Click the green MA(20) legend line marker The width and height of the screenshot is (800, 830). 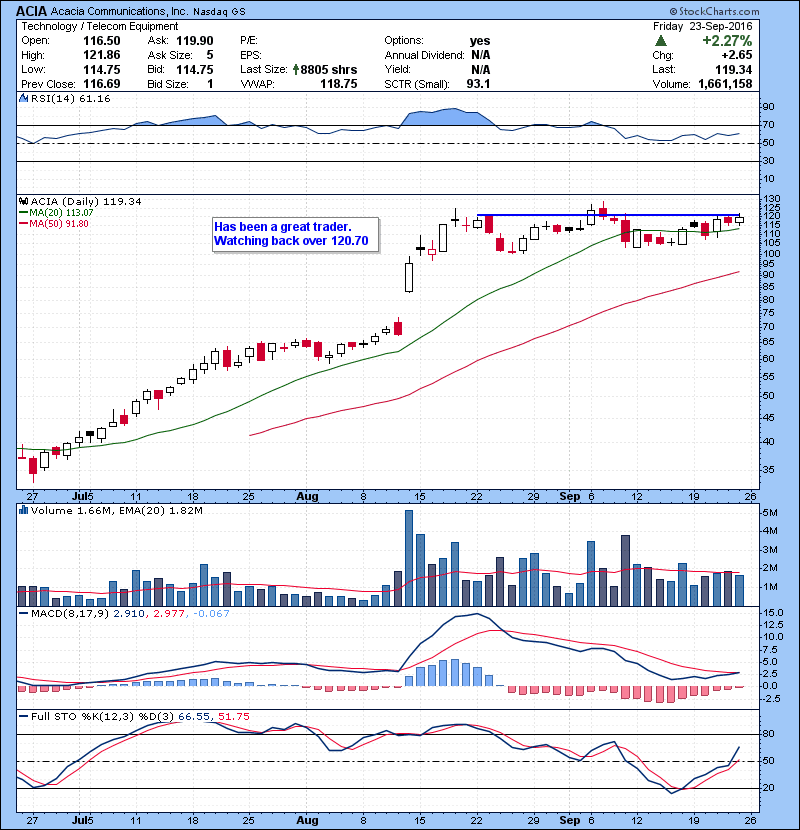point(25,212)
